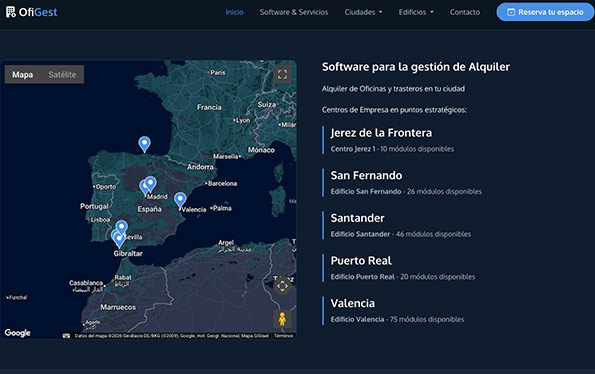Open Puerto Real location heading
This screenshot has height=374, width=595.
tap(361, 261)
